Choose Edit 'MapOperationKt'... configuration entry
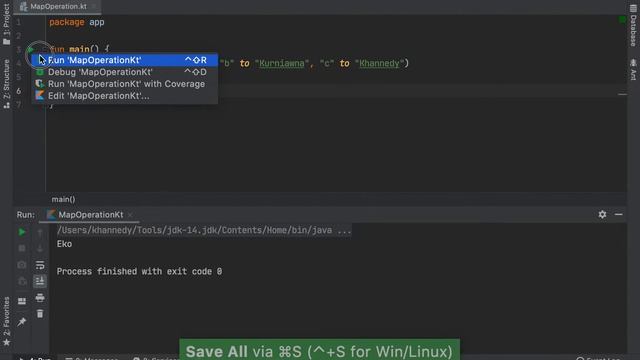This screenshot has height=360, width=640. point(124,96)
